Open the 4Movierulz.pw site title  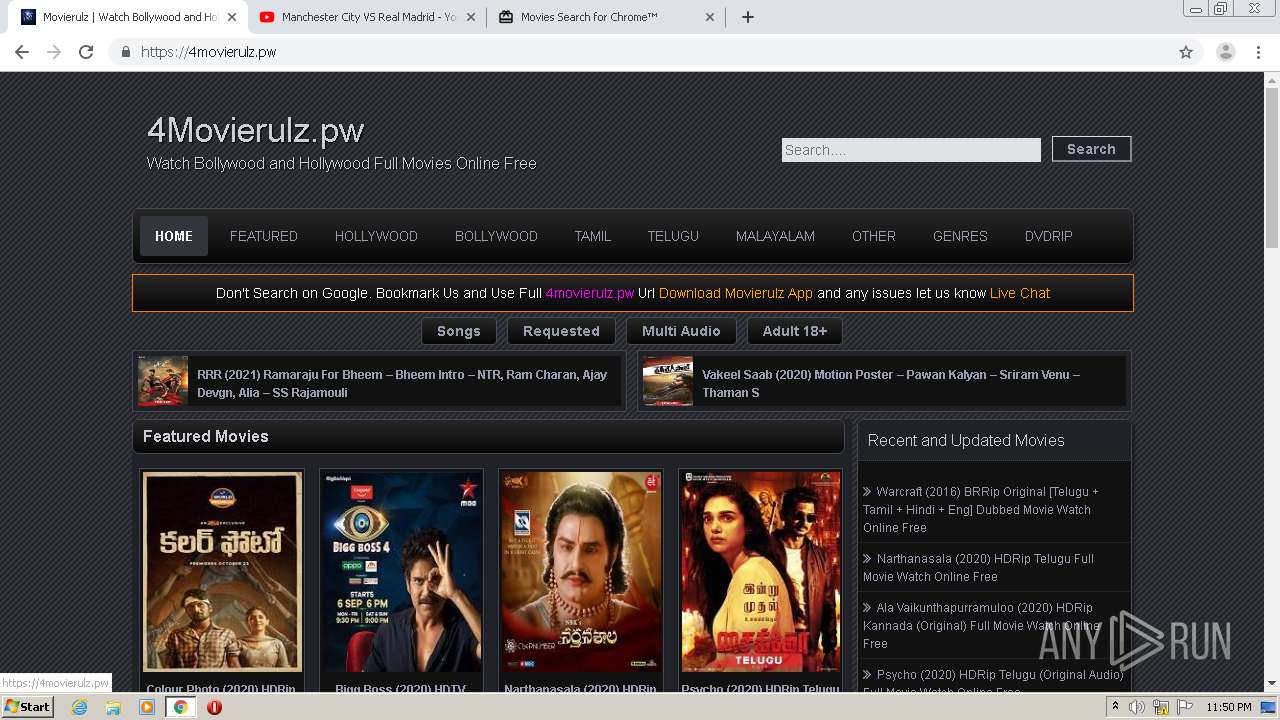pyautogui.click(x=255, y=130)
